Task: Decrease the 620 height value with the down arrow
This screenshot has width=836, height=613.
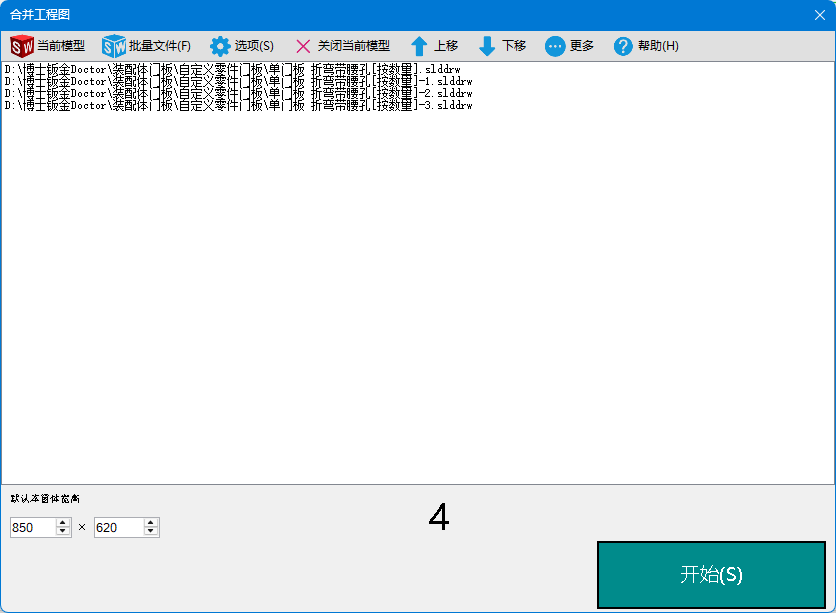Action: tap(151, 531)
